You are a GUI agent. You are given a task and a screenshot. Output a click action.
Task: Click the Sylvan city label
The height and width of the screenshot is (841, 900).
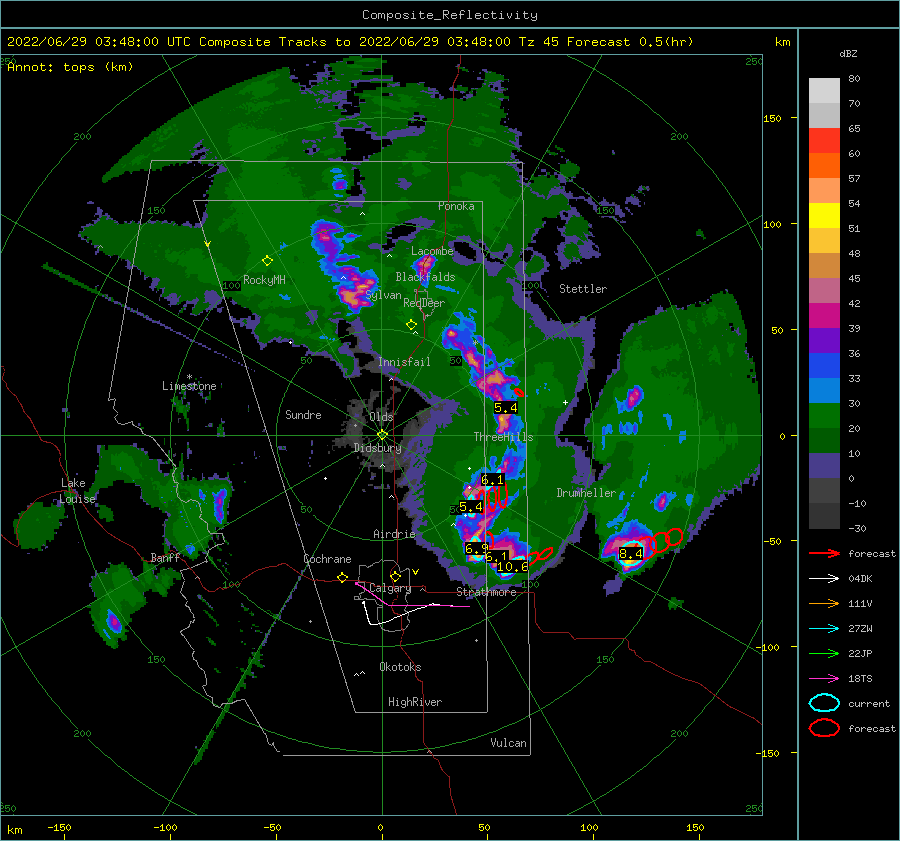point(383,295)
